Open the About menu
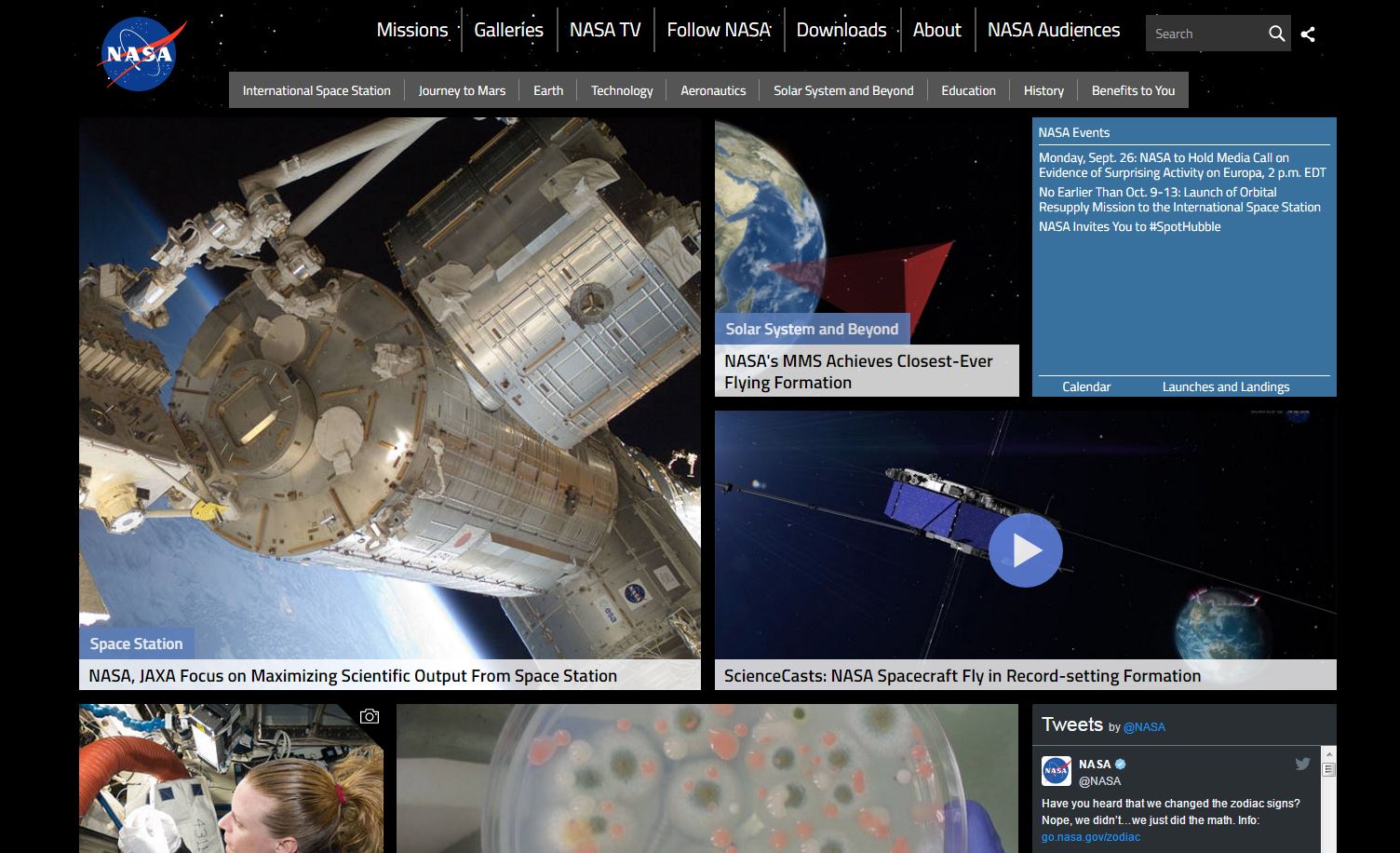The width and height of the screenshot is (1400, 853). coord(936,30)
